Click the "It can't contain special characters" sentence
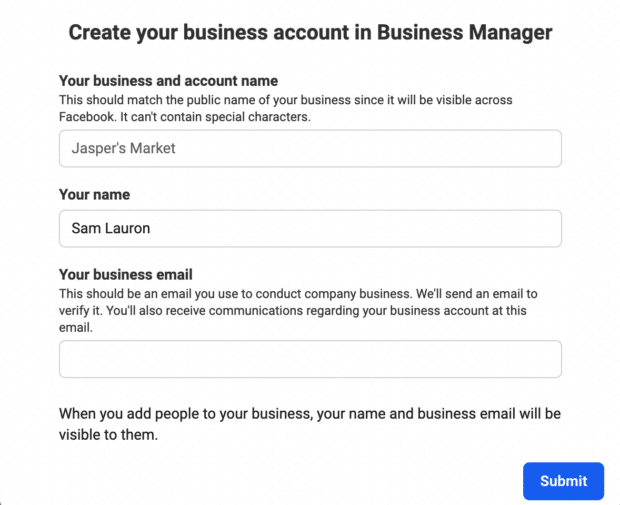This screenshot has width=620, height=505. (218, 116)
